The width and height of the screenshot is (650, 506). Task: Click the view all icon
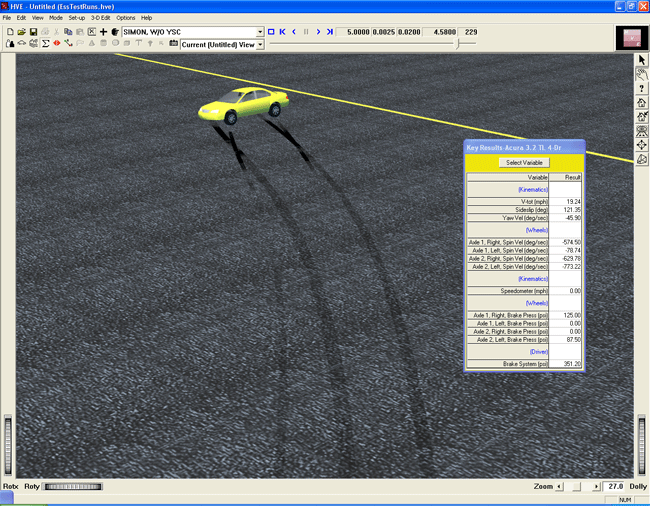point(642,131)
